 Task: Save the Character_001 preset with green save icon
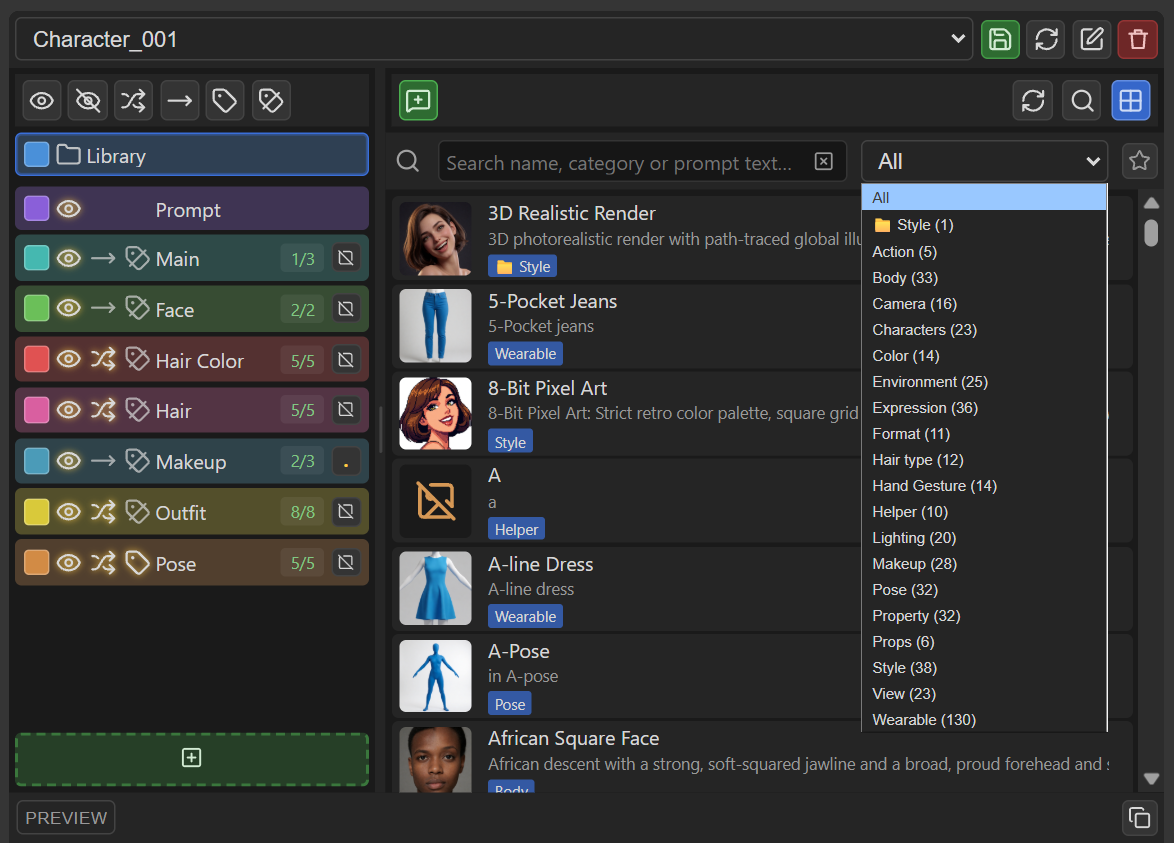1000,39
